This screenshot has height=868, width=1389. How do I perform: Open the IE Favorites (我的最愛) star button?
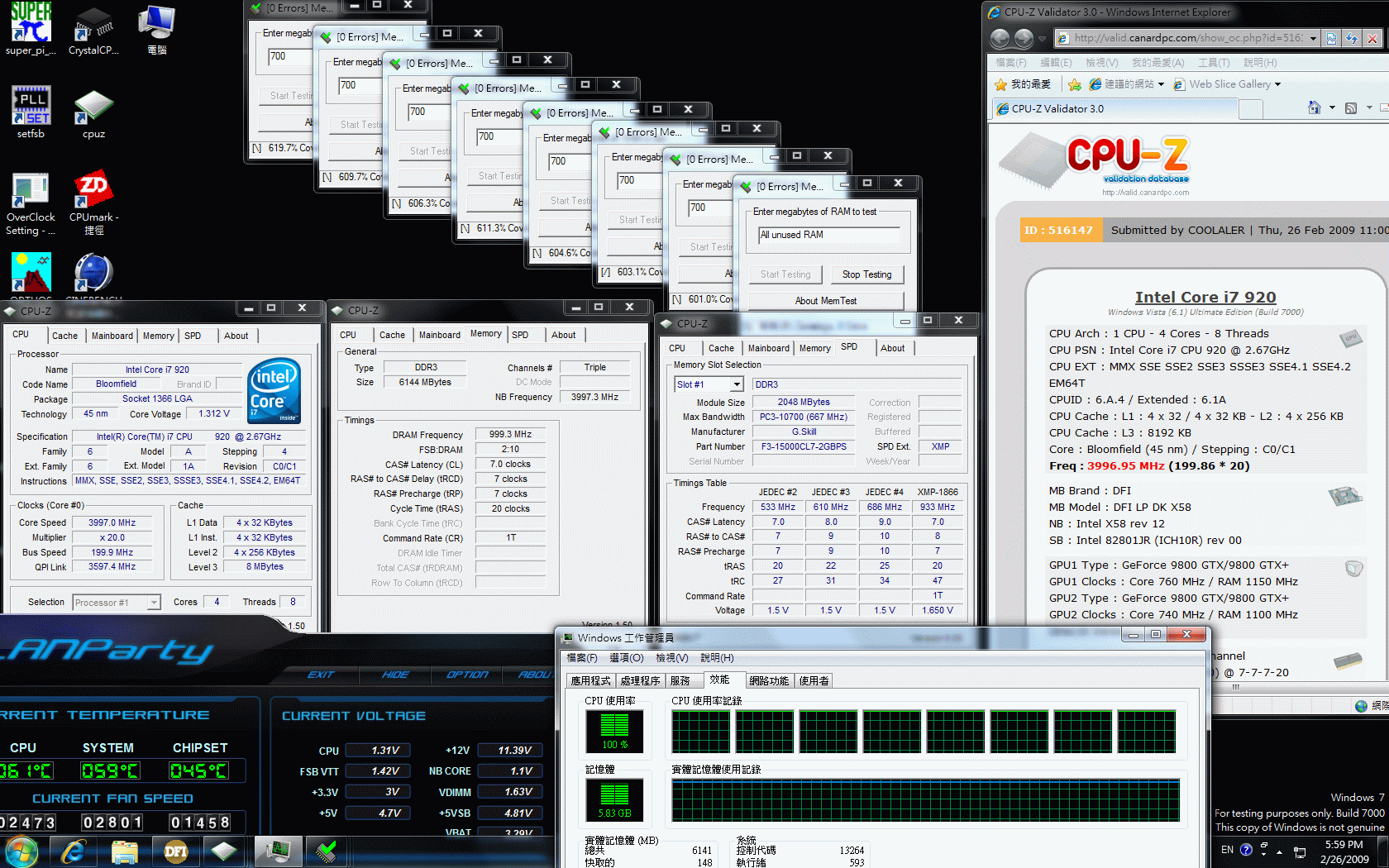1024,84
